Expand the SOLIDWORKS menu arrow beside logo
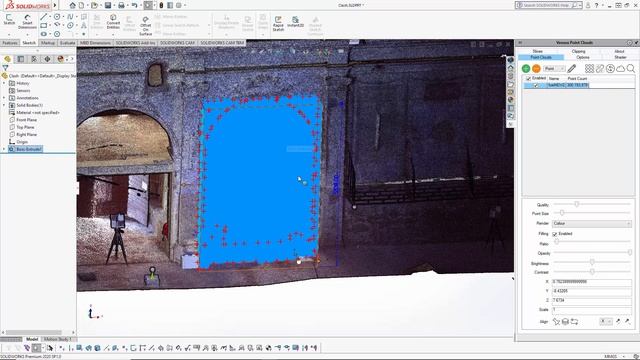This screenshot has height=360, width=640. tap(55, 5)
